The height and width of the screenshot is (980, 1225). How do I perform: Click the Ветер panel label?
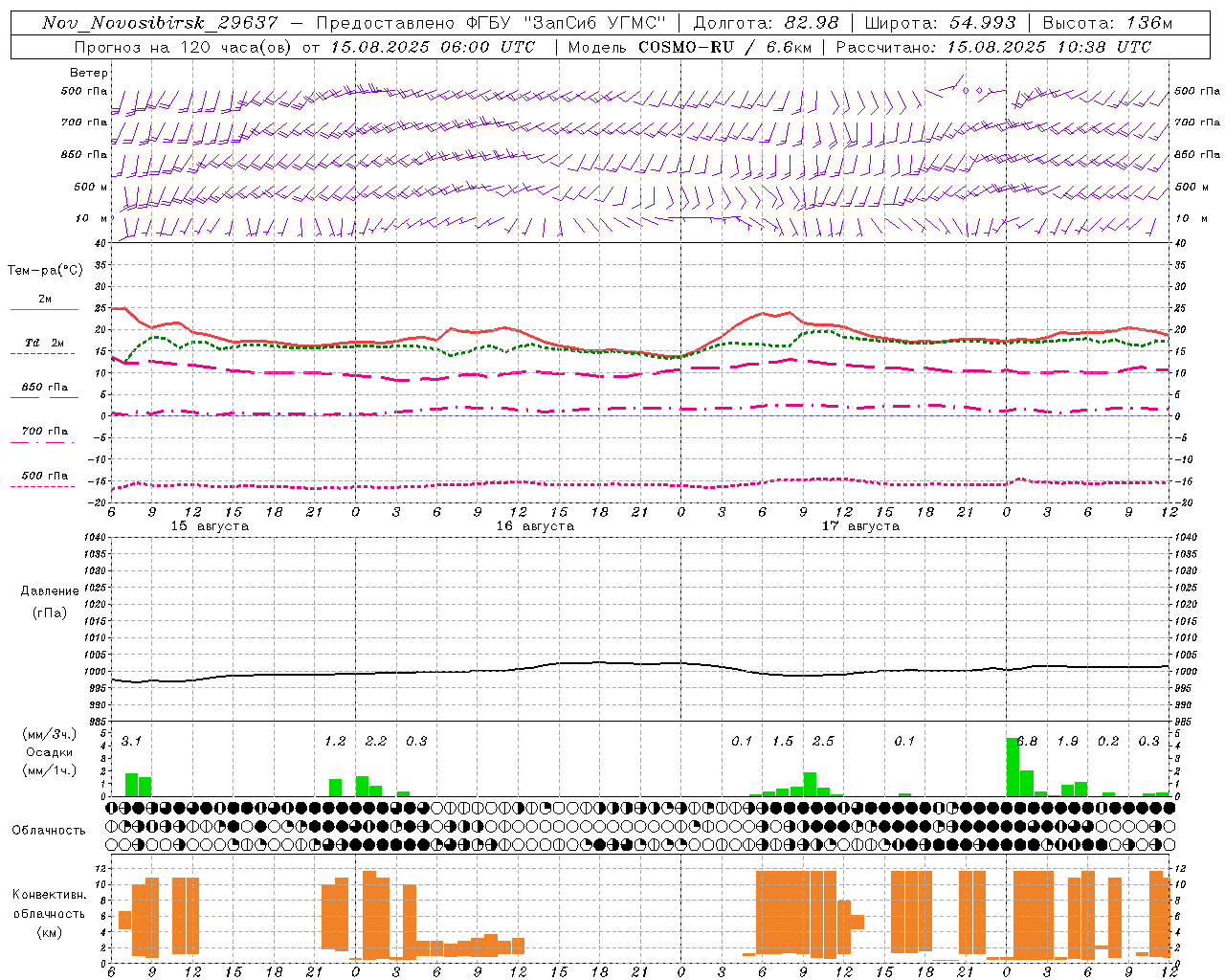click(89, 73)
